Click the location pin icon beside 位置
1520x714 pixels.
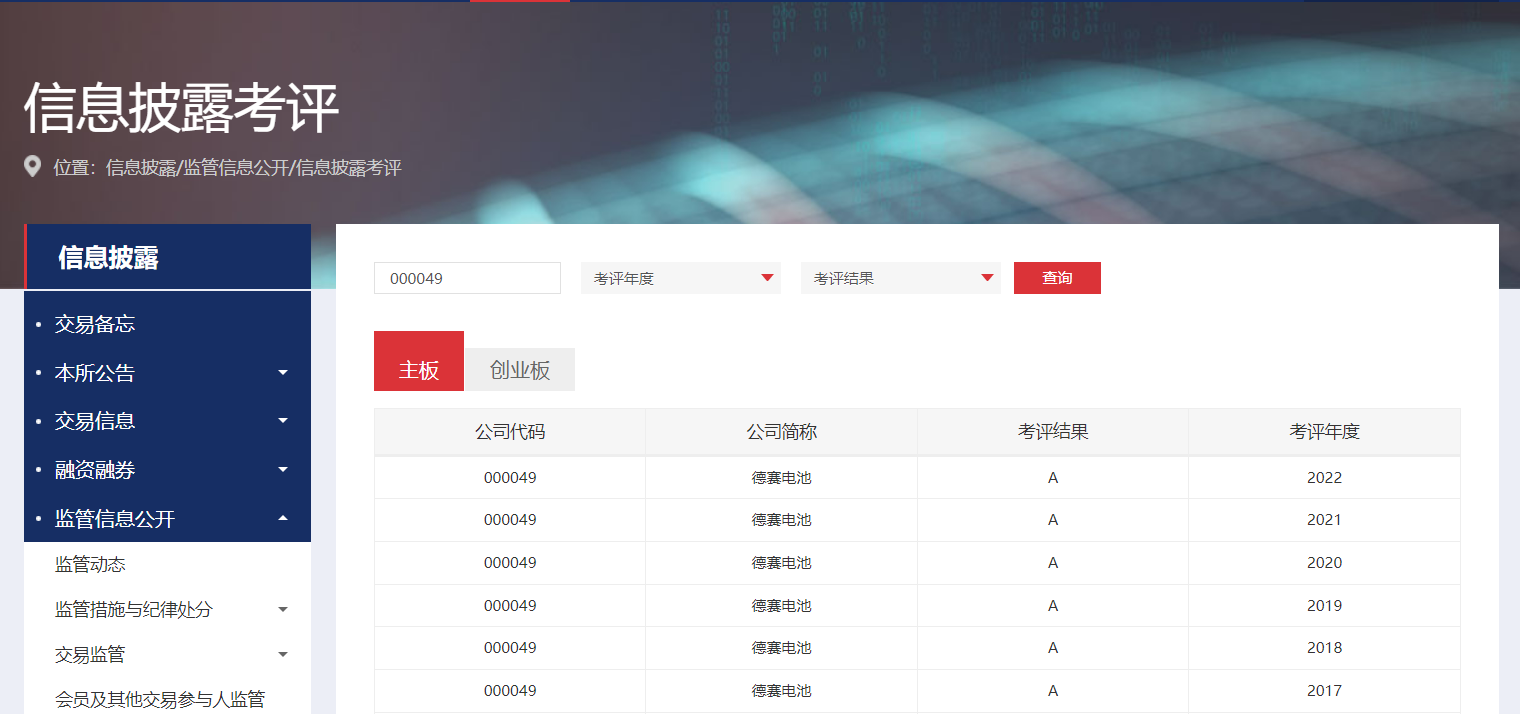33,167
